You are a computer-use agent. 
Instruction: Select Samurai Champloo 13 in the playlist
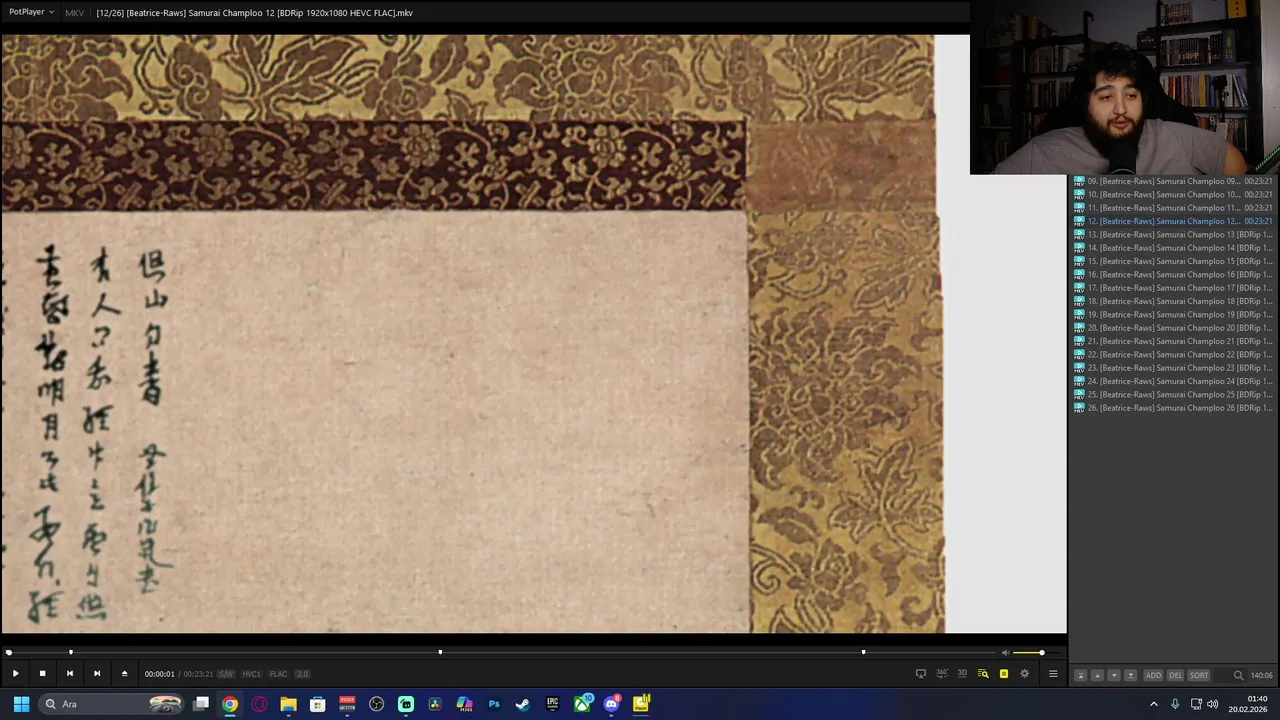(1173, 234)
